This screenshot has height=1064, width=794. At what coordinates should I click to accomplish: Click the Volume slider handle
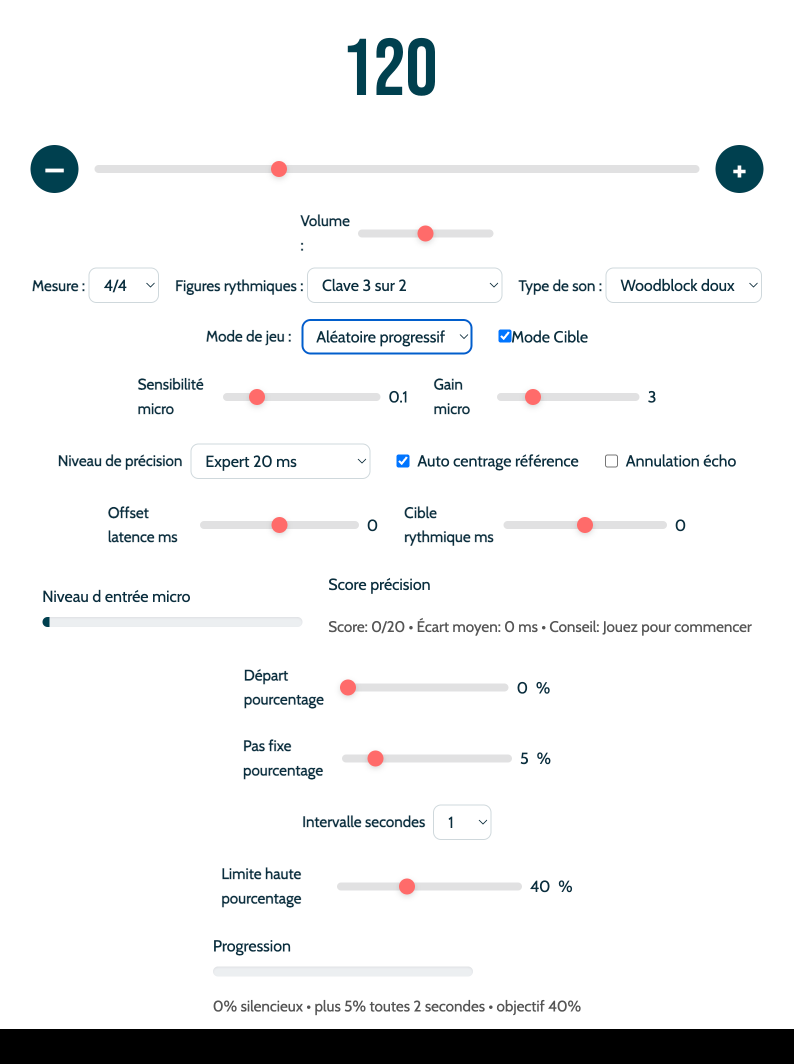(x=425, y=233)
